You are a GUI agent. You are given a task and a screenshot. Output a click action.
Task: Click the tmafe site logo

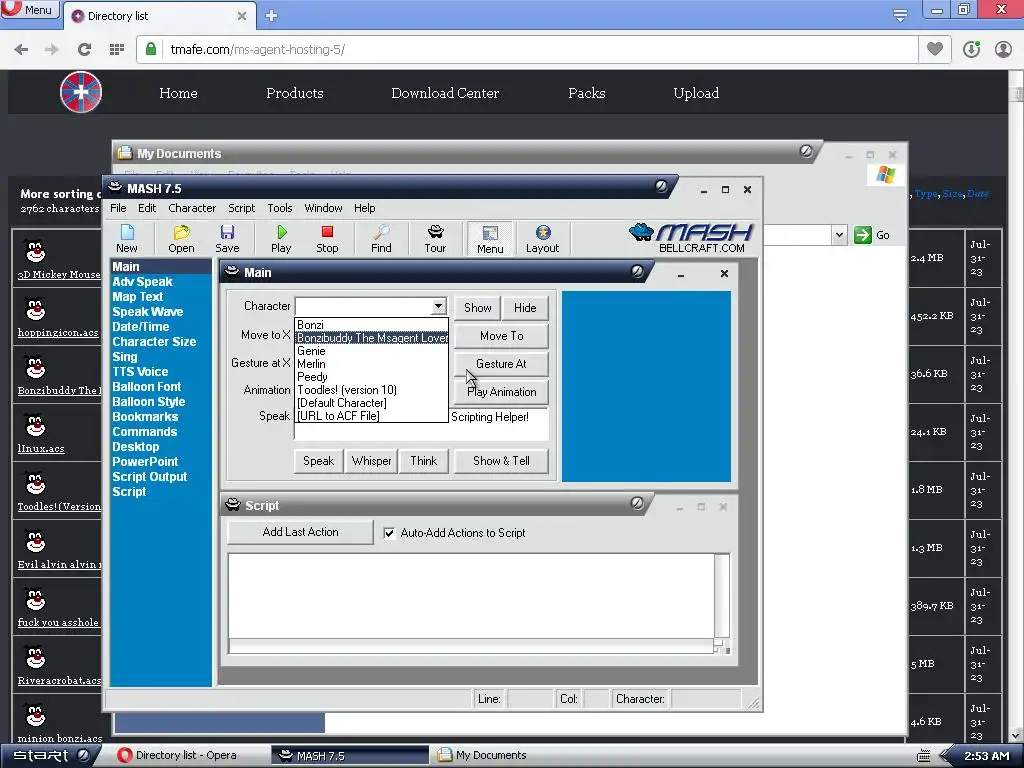coord(81,92)
